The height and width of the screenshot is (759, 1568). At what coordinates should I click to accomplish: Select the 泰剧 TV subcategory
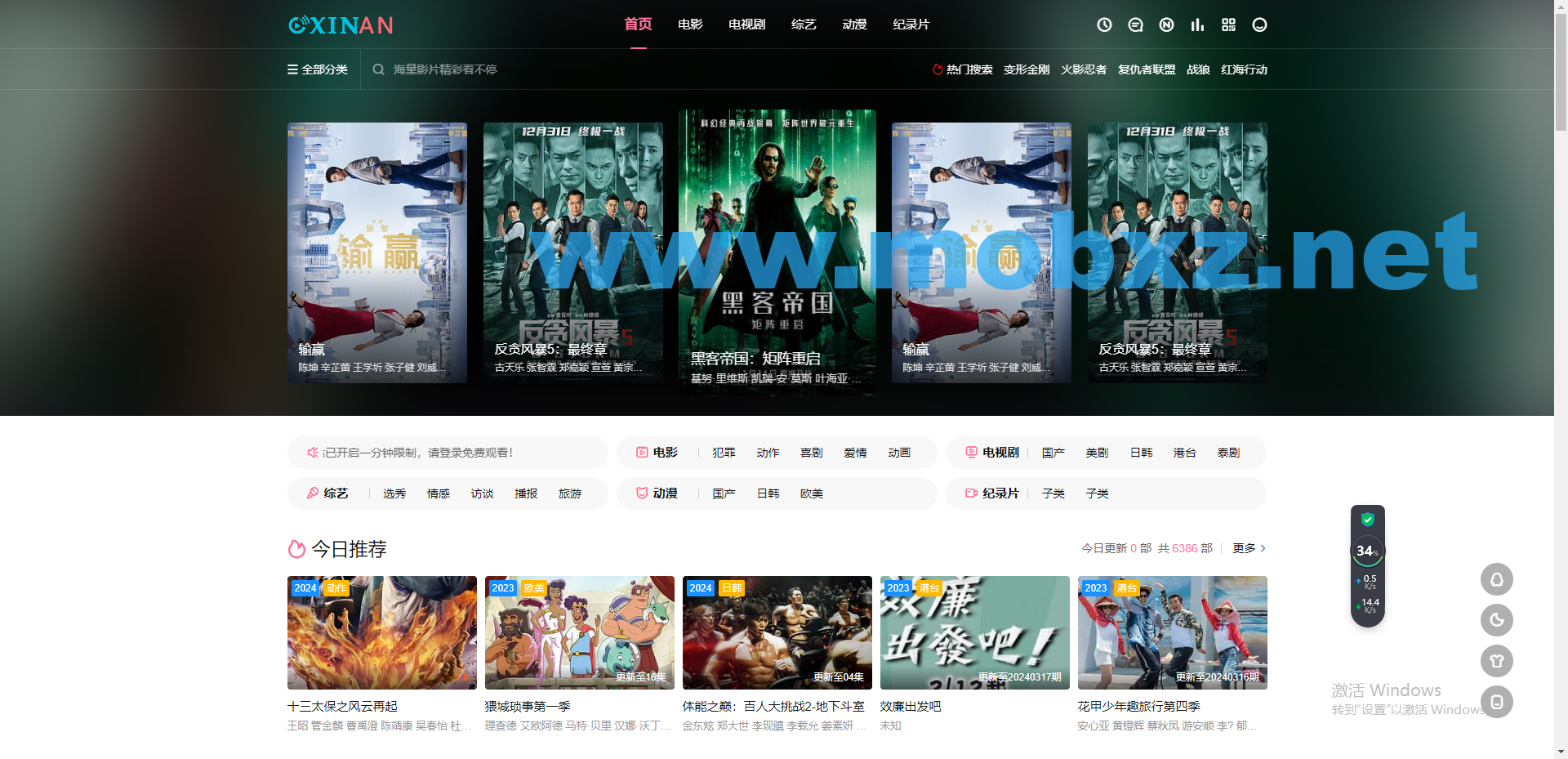[x=1228, y=453]
